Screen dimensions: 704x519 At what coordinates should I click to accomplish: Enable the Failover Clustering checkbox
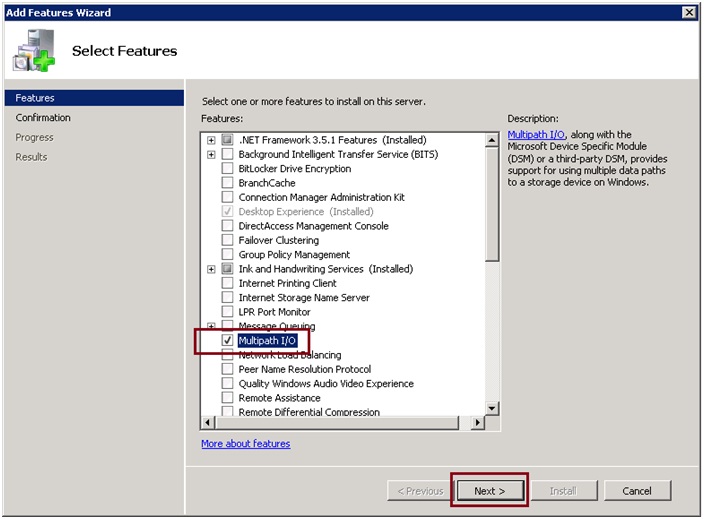(228, 240)
